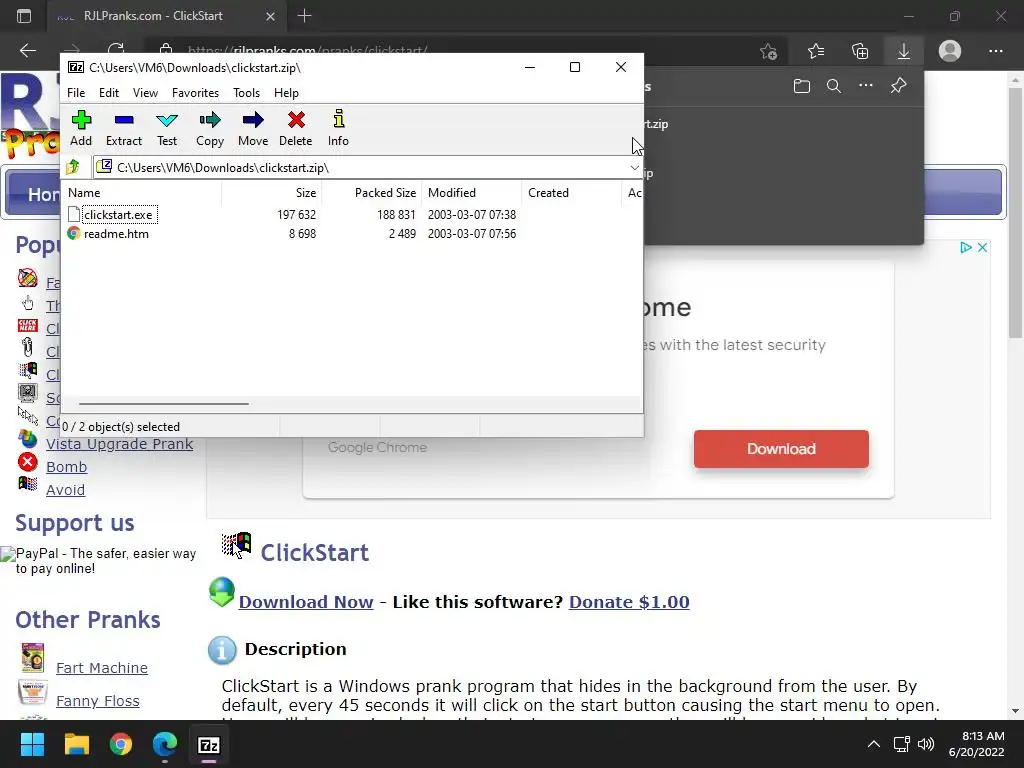Screen dimensions: 1024x768
Task: Close the ad with the X icon
Action: [982, 248]
